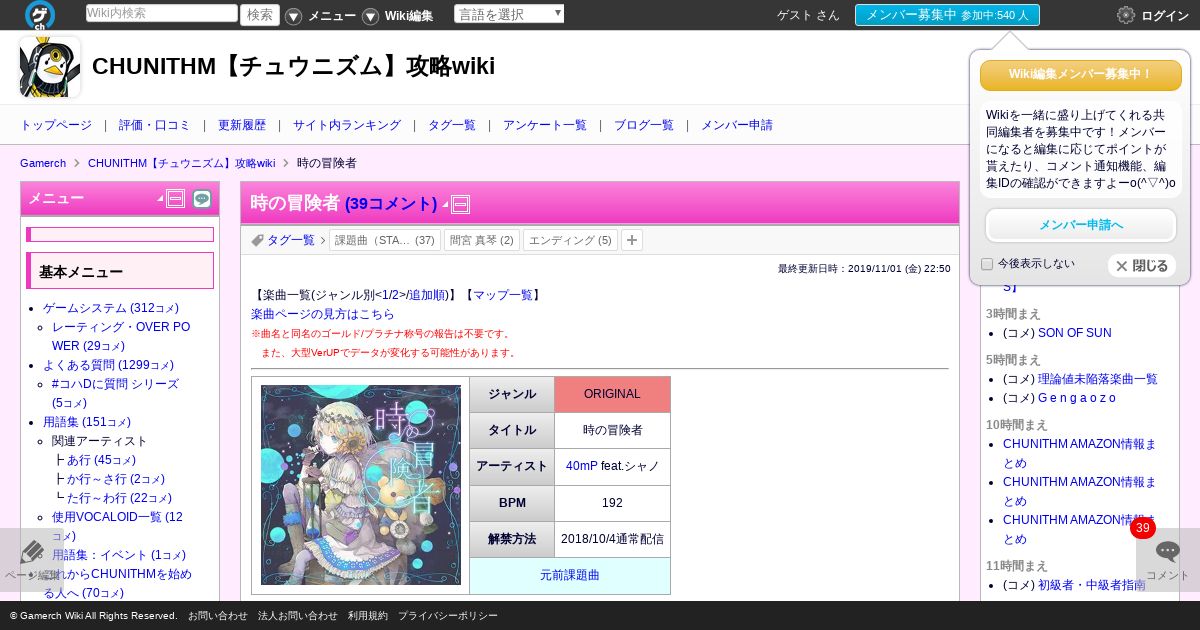Screen dimensions: 1200x630
Task: Click the 時の冒険者 jacket artwork image
Action: tap(361, 485)
